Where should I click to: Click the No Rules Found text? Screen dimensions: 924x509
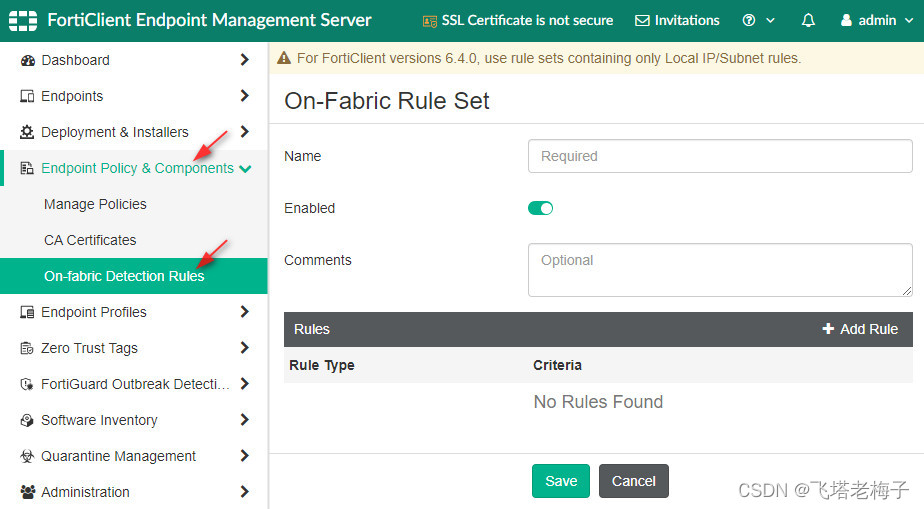[598, 402]
